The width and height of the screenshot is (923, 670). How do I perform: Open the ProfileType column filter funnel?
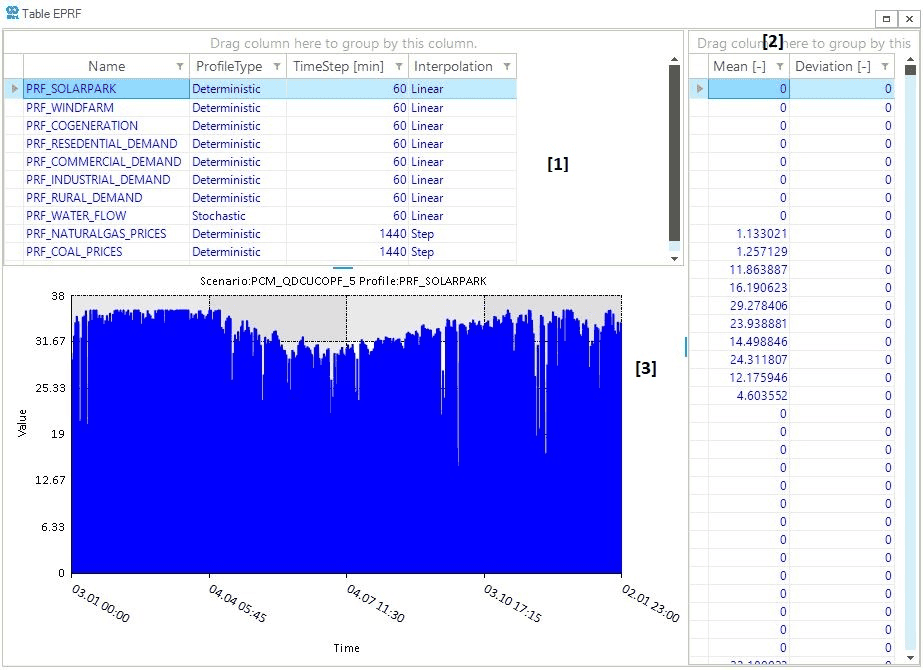[x=277, y=65]
